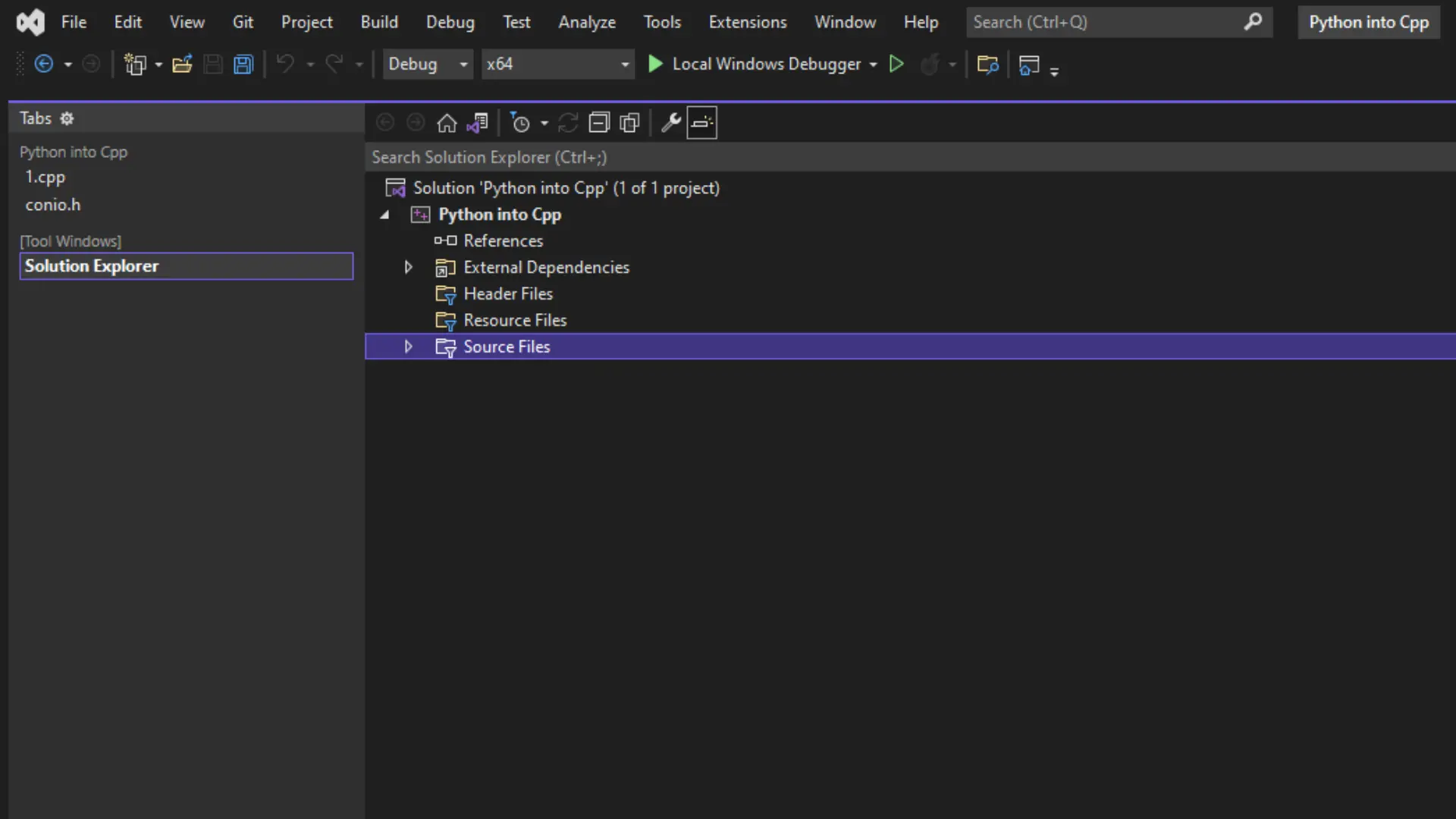Collapse the Python into Cpp project node
The image size is (1456, 819).
[x=384, y=215]
